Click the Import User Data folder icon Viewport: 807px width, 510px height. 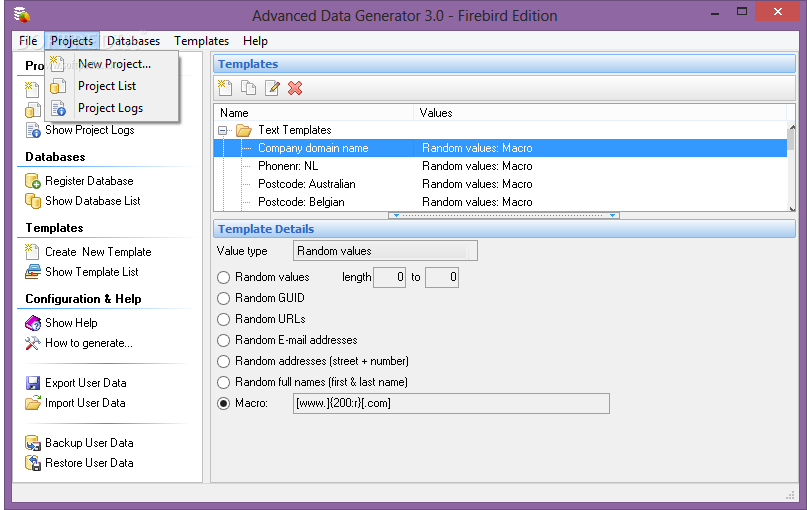pyautogui.click(x=33, y=402)
